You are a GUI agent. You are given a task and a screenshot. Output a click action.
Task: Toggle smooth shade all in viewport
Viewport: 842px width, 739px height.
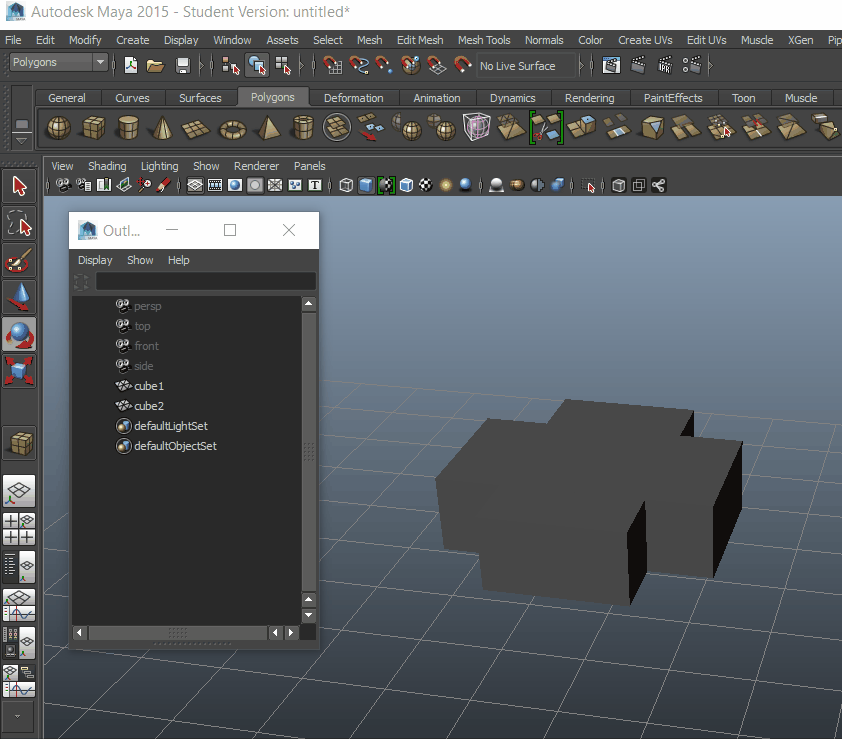click(366, 185)
